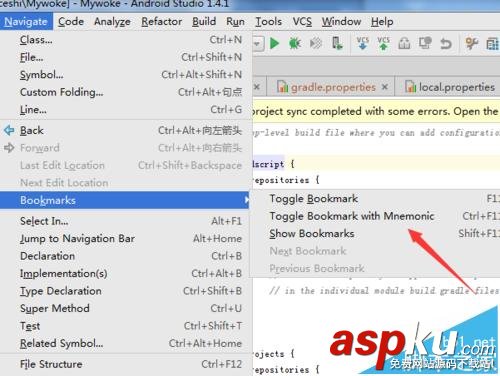This screenshot has width=500, height=376.
Task: Click the Show History toolbar icon
Action: pos(404,43)
